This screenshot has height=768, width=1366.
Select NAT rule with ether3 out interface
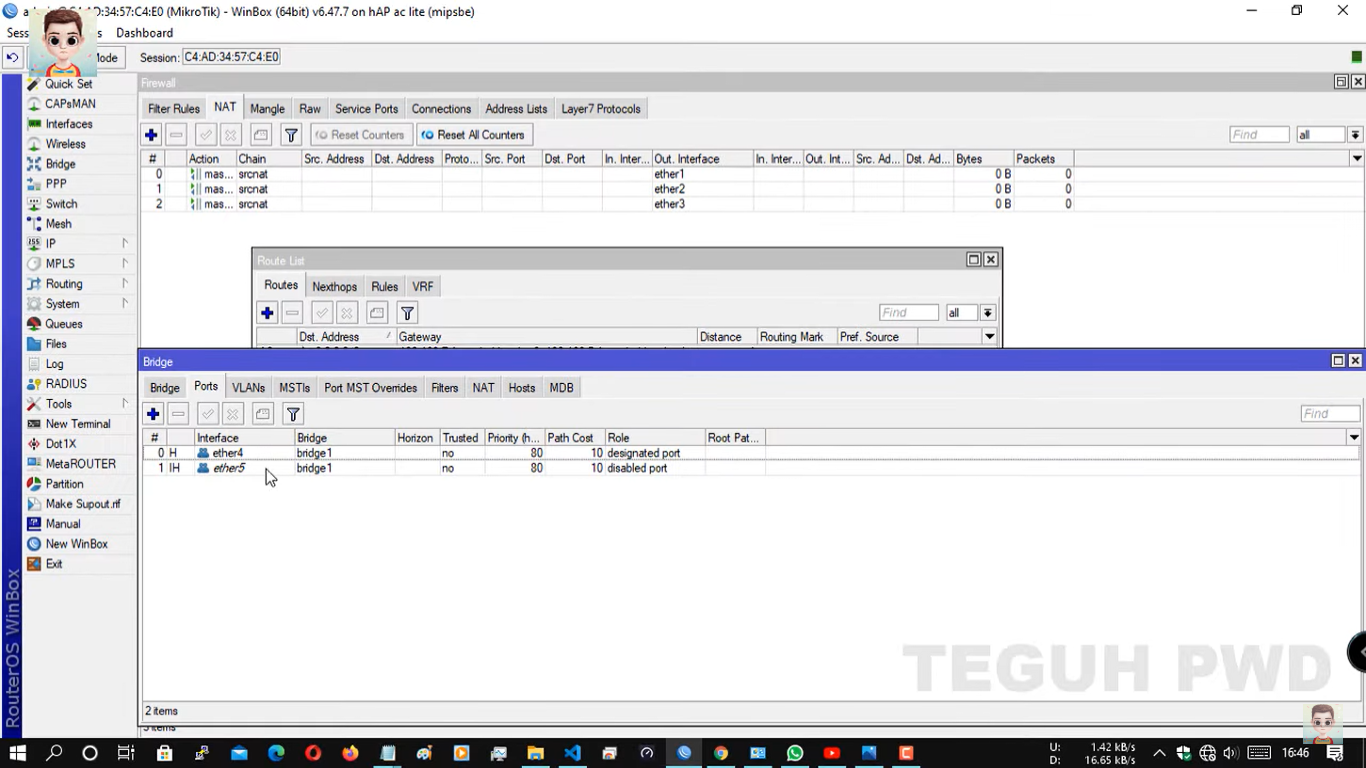click(752, 204)
